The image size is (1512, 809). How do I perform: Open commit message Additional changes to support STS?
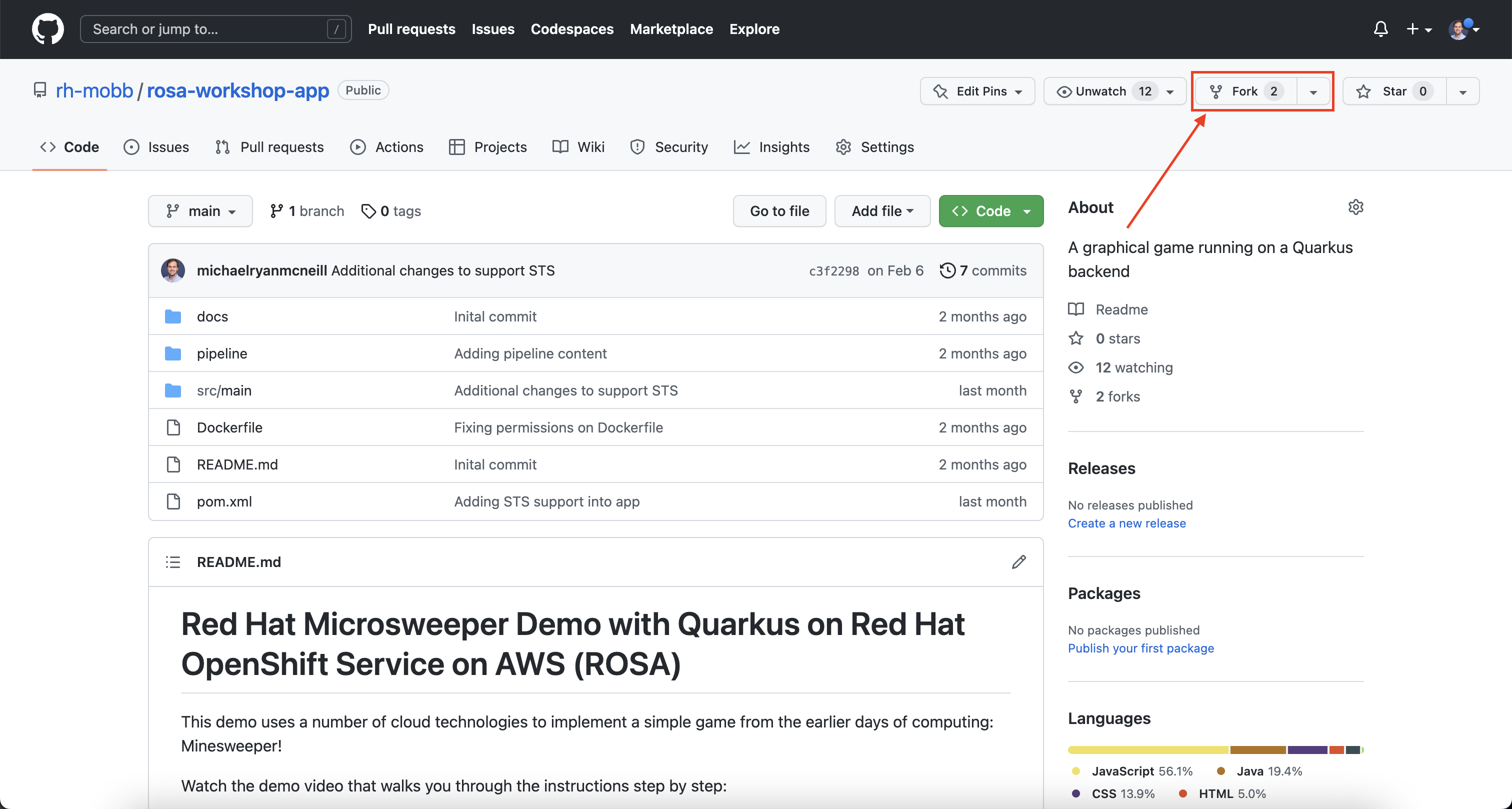443,270
